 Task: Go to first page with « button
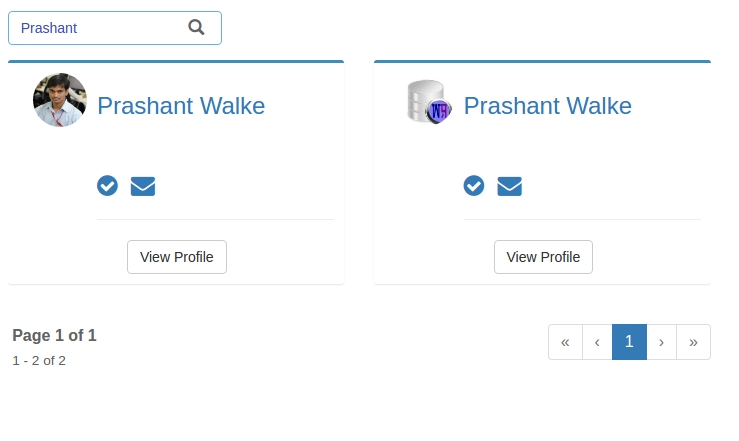click(566, 342)
